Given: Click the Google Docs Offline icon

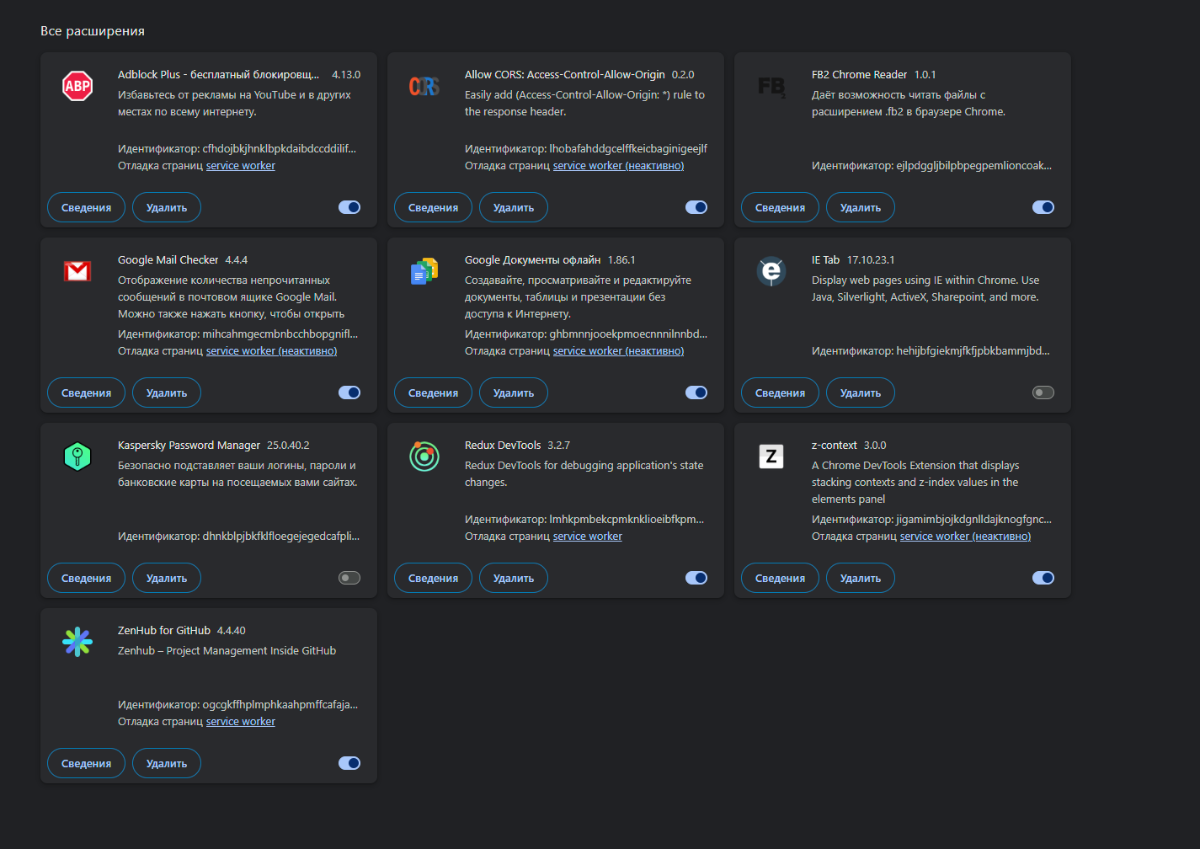Looking at the screenshot, I should (x=424, y=272).
